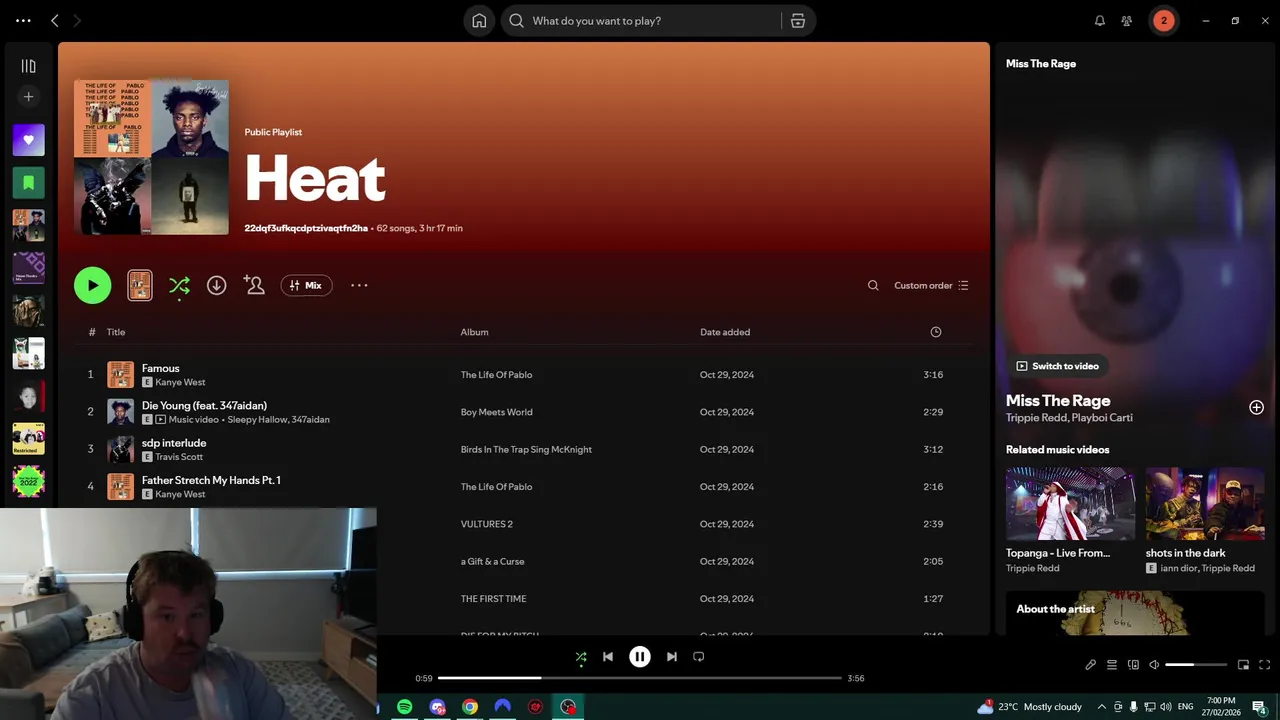
Task: Click the create playlist plus icon
Action: (x=28, y=97)
